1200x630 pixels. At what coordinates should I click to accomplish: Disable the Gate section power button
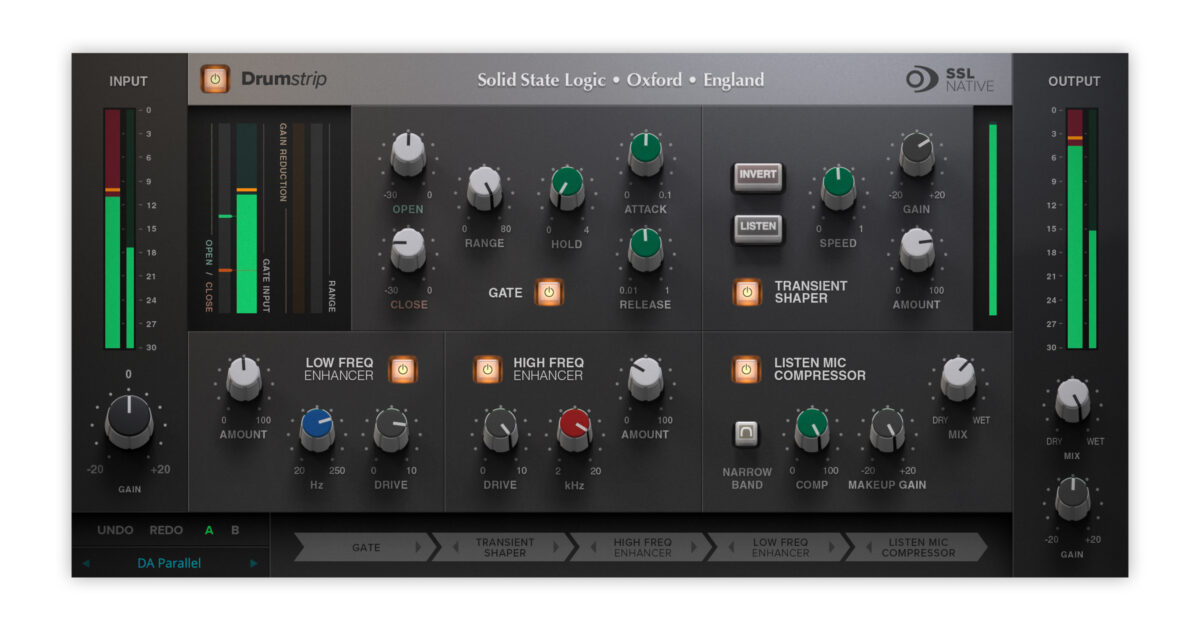tap(548, 293)
